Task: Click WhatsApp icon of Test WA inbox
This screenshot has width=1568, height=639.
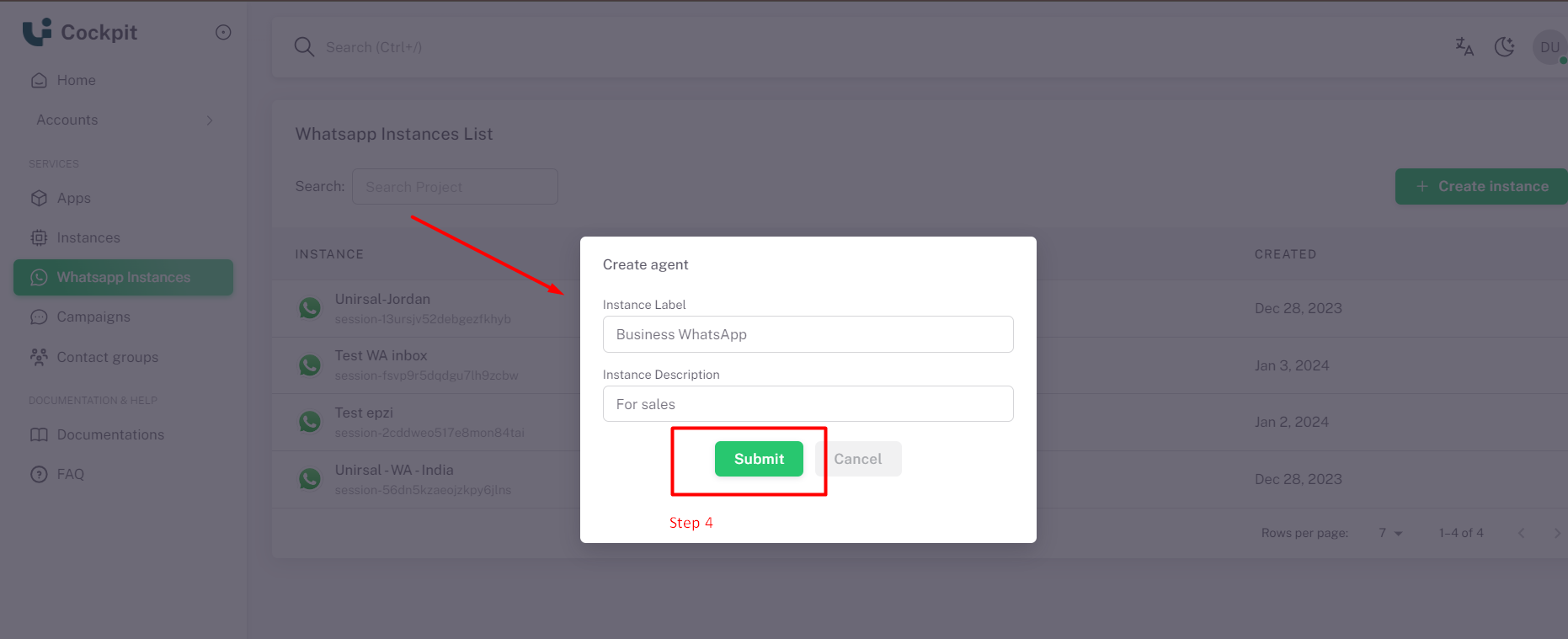Action: (310, 365)
